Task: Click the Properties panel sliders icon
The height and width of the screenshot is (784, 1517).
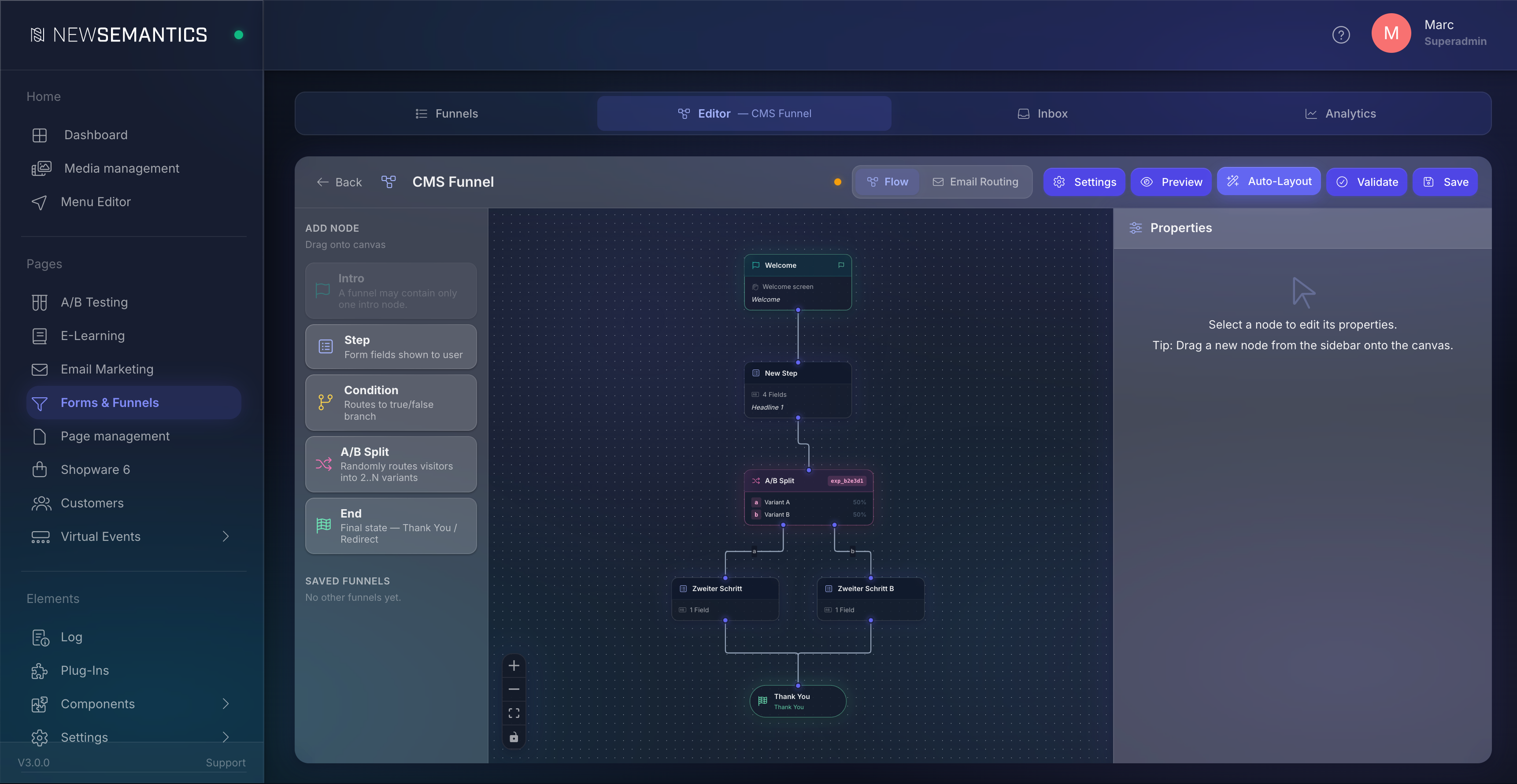Action: (1136, 228)
